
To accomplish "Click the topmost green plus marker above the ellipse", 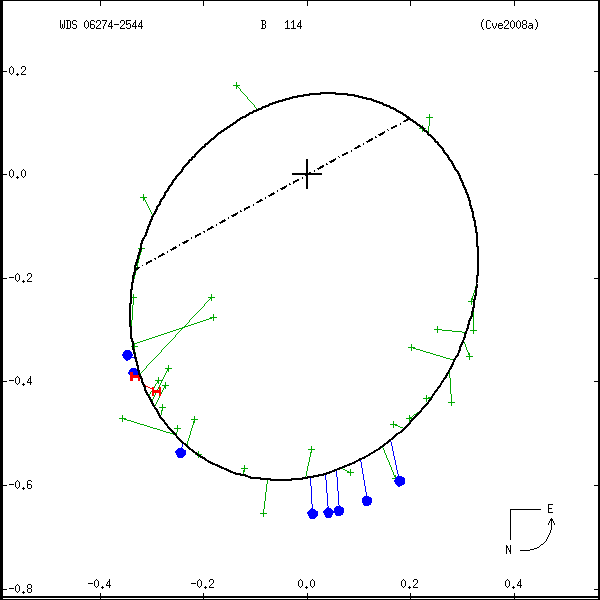I will coord(236,85).
